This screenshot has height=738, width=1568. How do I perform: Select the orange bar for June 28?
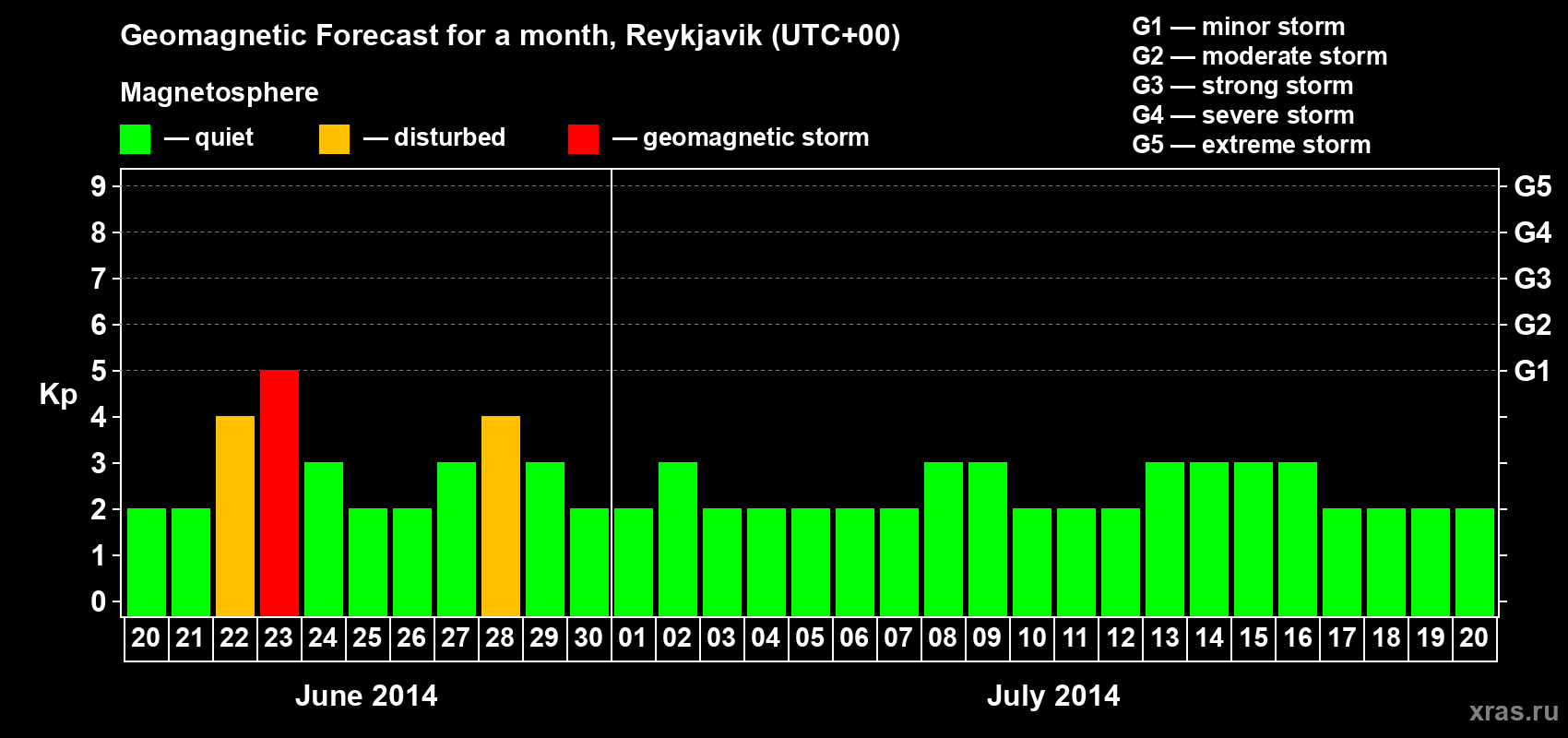point(501,517)
